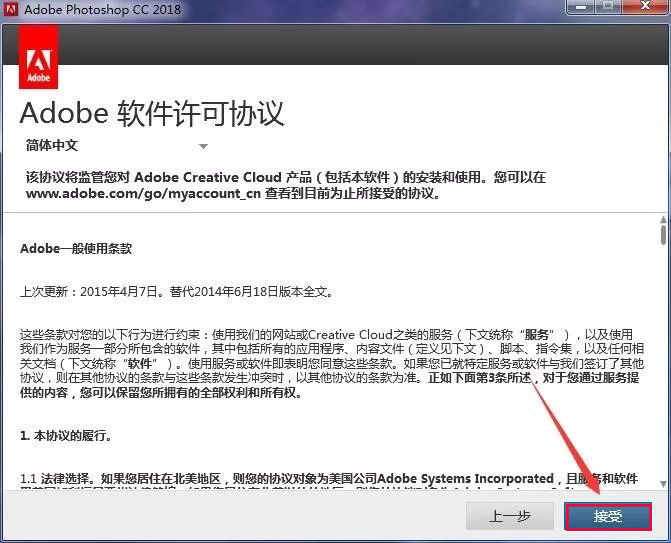Minimize the Photoshop installer window

pyautogui.click(x=581, y=7)
